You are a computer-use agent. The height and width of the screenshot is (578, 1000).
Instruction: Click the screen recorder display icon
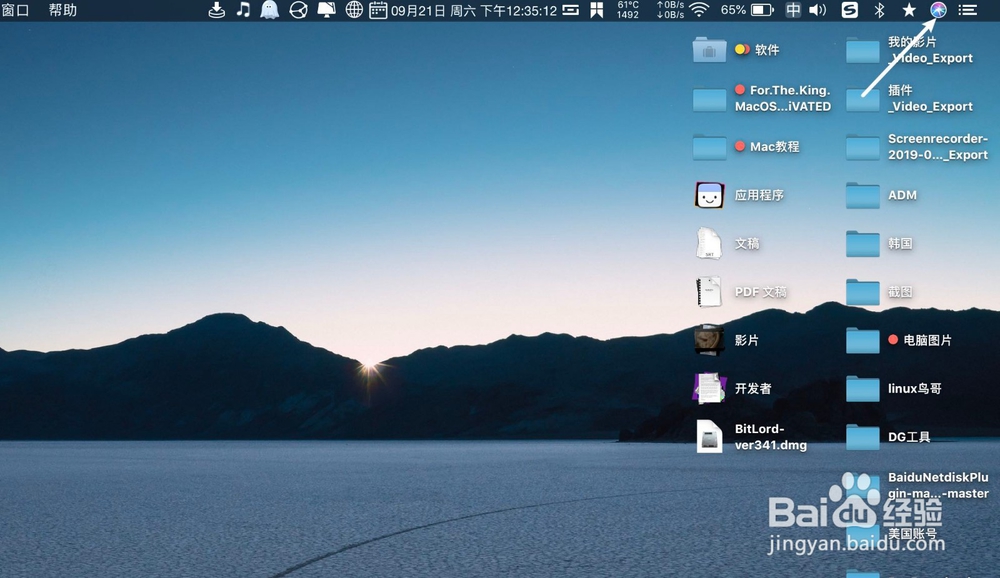325,11
